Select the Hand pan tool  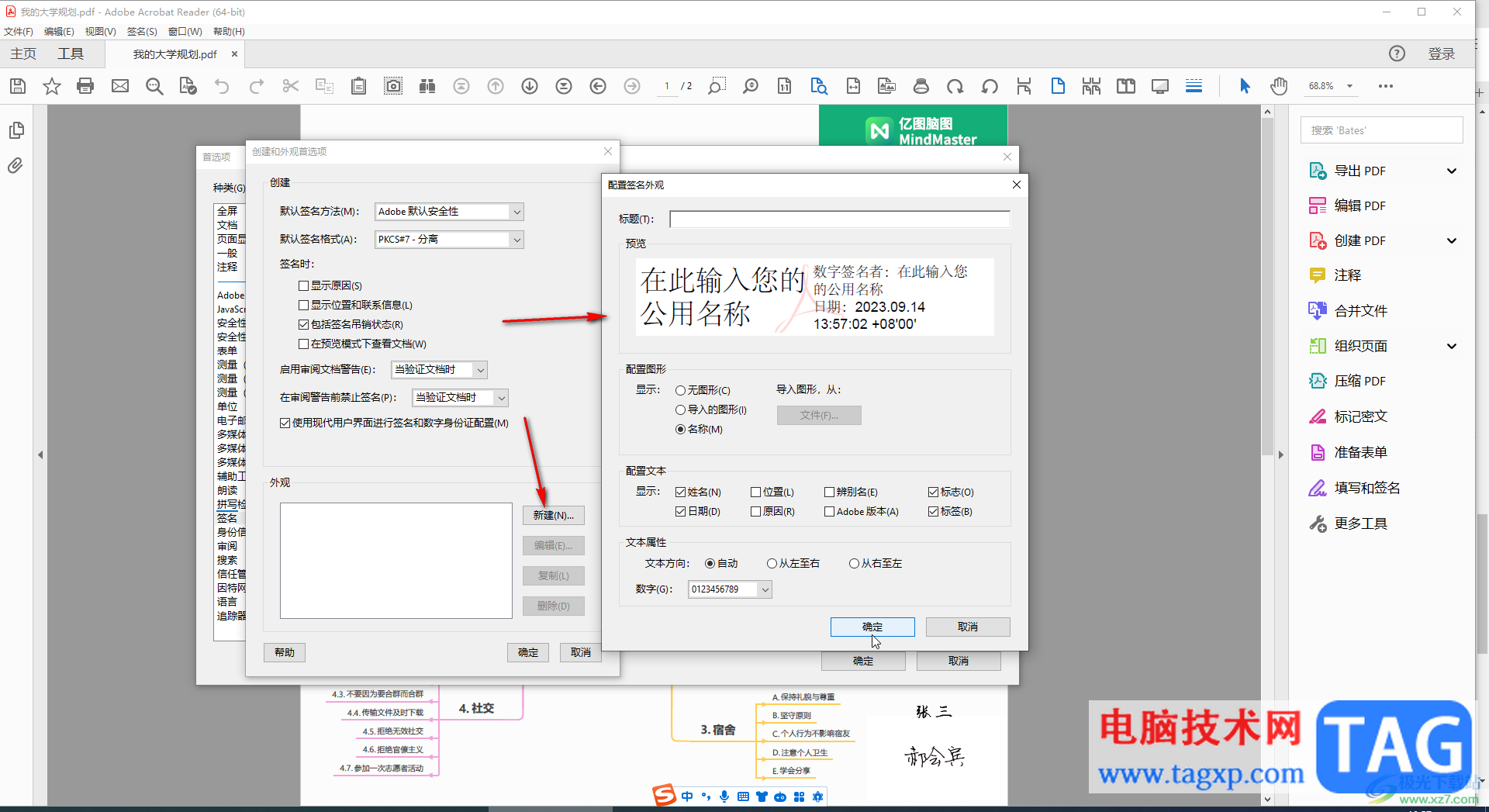coord(1279,86)
